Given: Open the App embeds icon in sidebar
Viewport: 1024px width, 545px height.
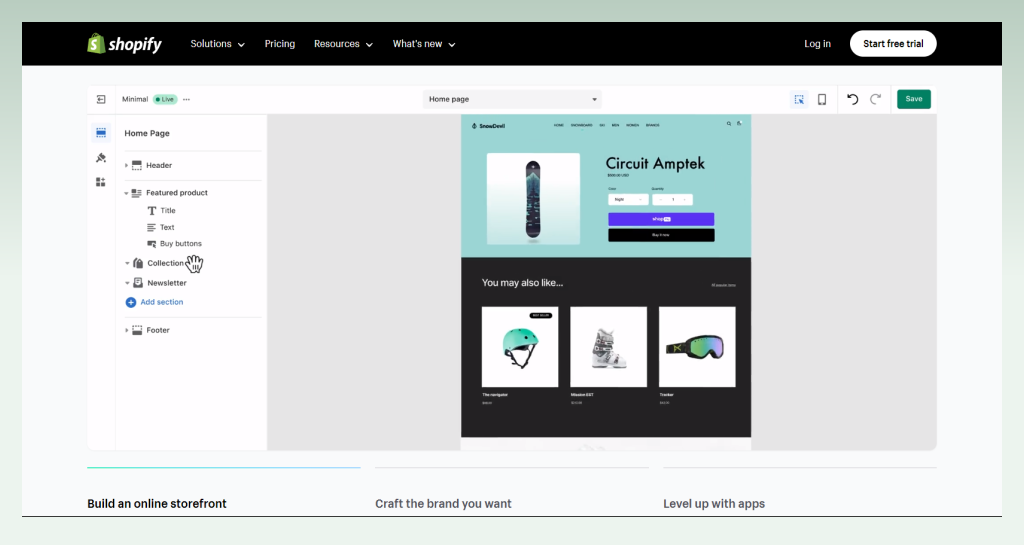Looking at the screenshot, I should (101, 182).
